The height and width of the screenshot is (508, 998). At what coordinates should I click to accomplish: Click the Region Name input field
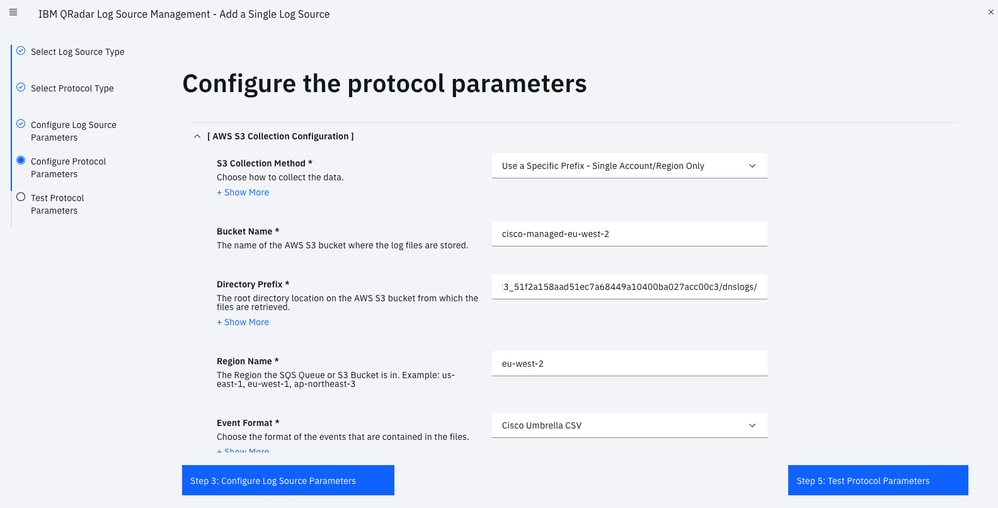point(629,364)
